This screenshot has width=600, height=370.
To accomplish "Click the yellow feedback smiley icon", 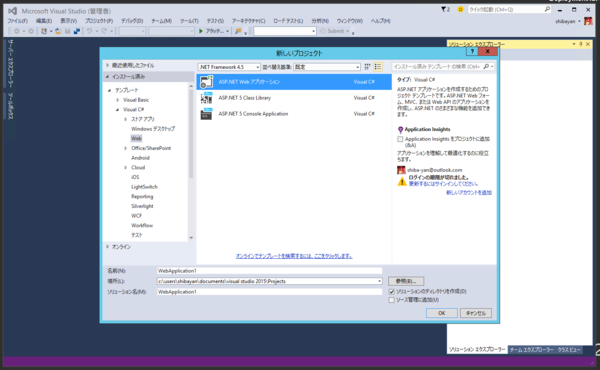I will pos(460,9).
